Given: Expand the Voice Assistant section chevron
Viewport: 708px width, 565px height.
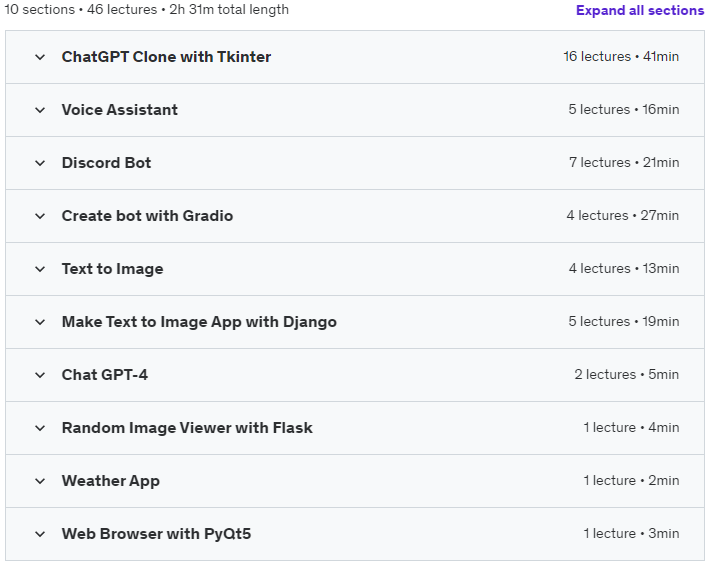Looking at the screenshot, I should pyautogui.click(x=40, y=110).
